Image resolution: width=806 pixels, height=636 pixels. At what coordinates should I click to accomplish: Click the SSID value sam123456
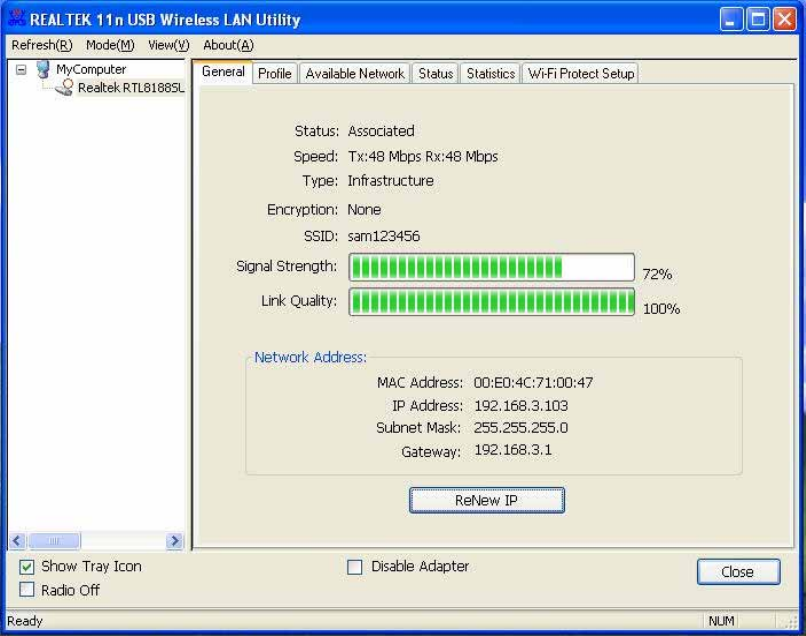[x=383, y=236]
